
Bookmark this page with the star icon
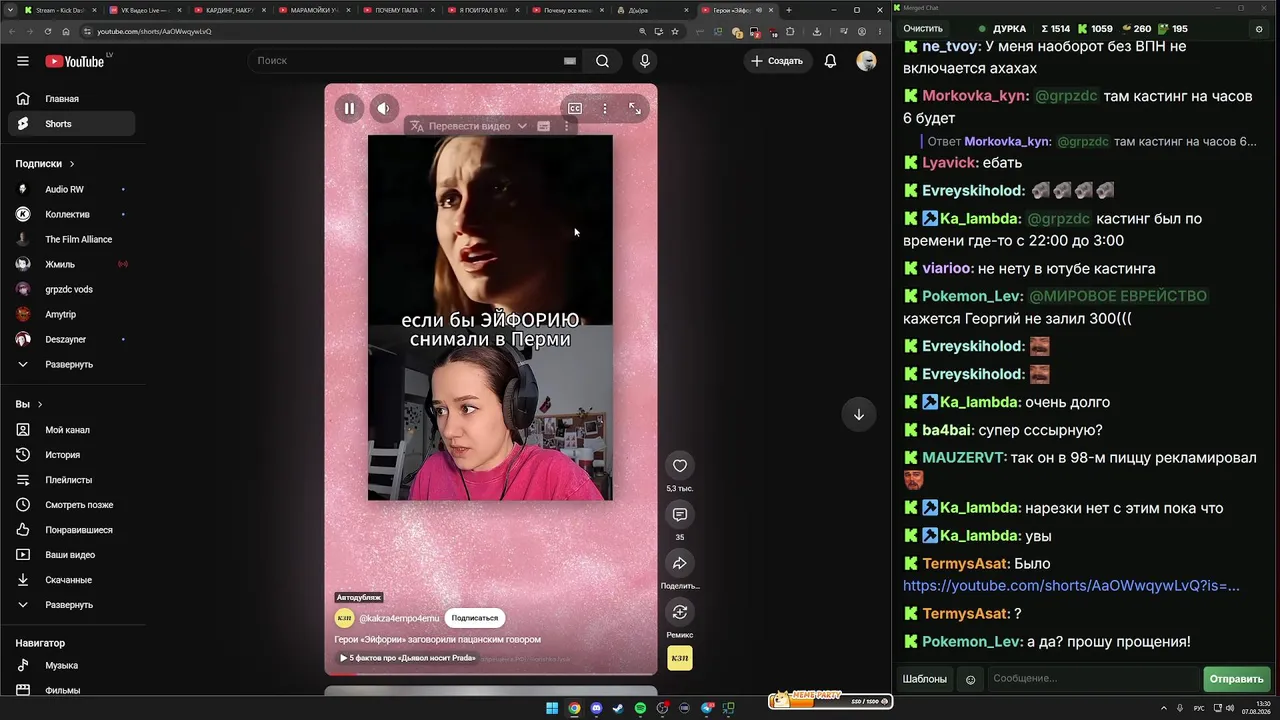point(675,31)
